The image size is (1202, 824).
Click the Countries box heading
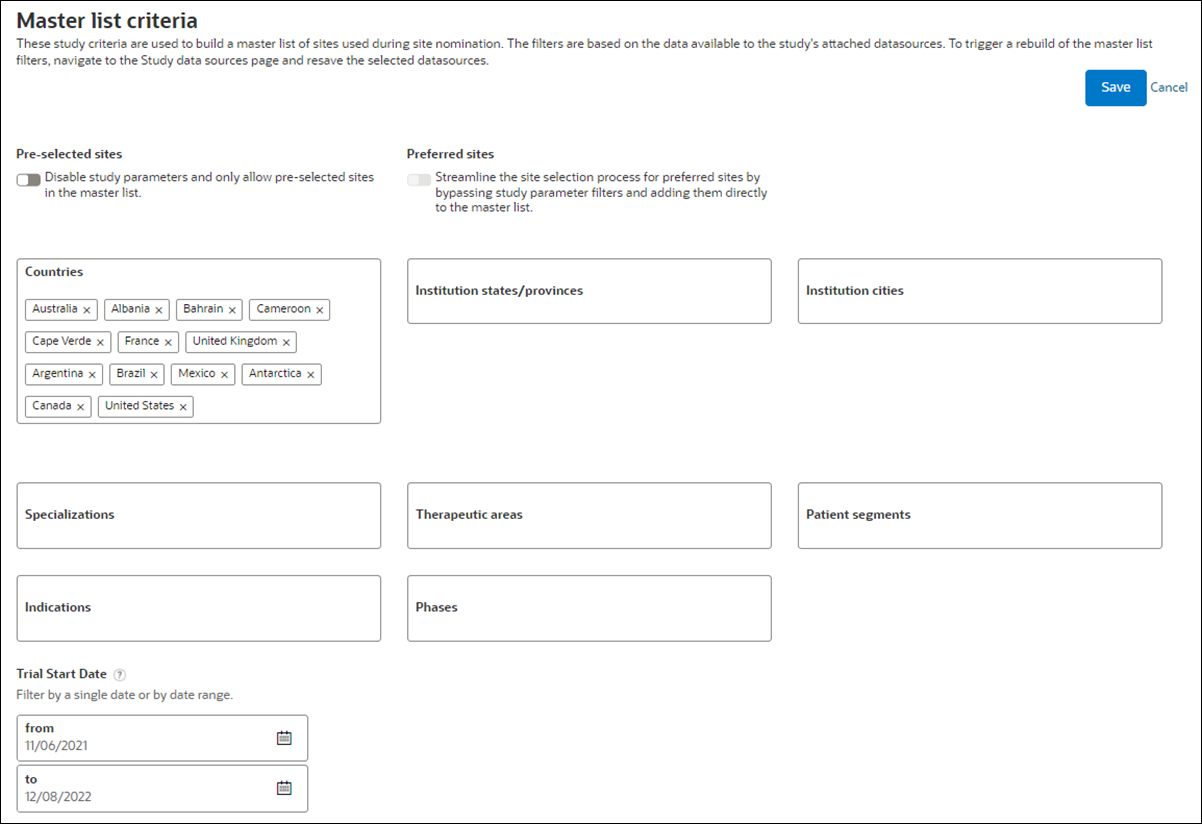(x=54, y=272)
